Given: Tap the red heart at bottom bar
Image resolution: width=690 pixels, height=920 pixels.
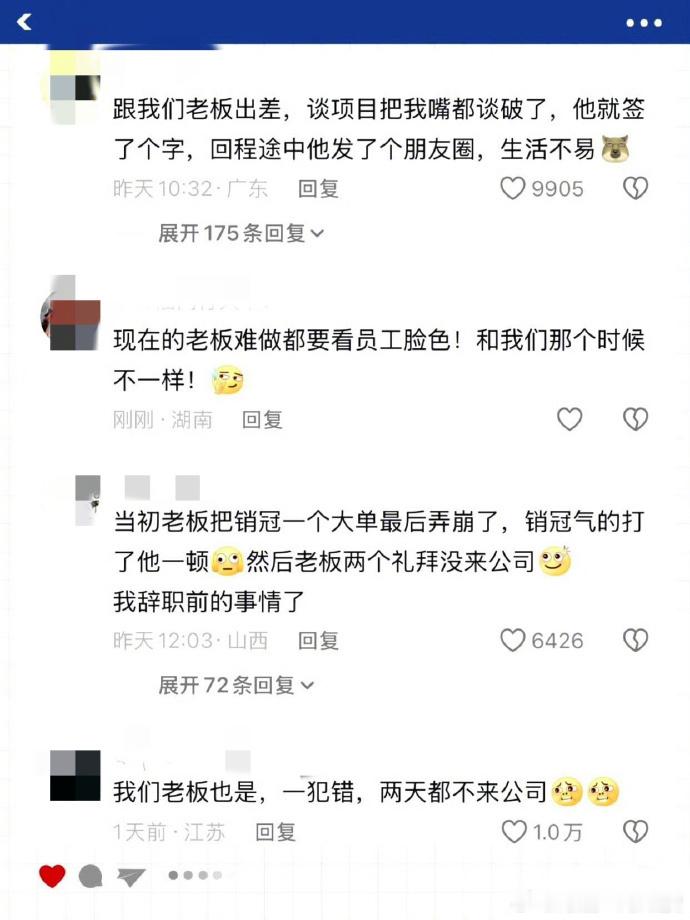Looking at the screenshot, I should 52,875.
